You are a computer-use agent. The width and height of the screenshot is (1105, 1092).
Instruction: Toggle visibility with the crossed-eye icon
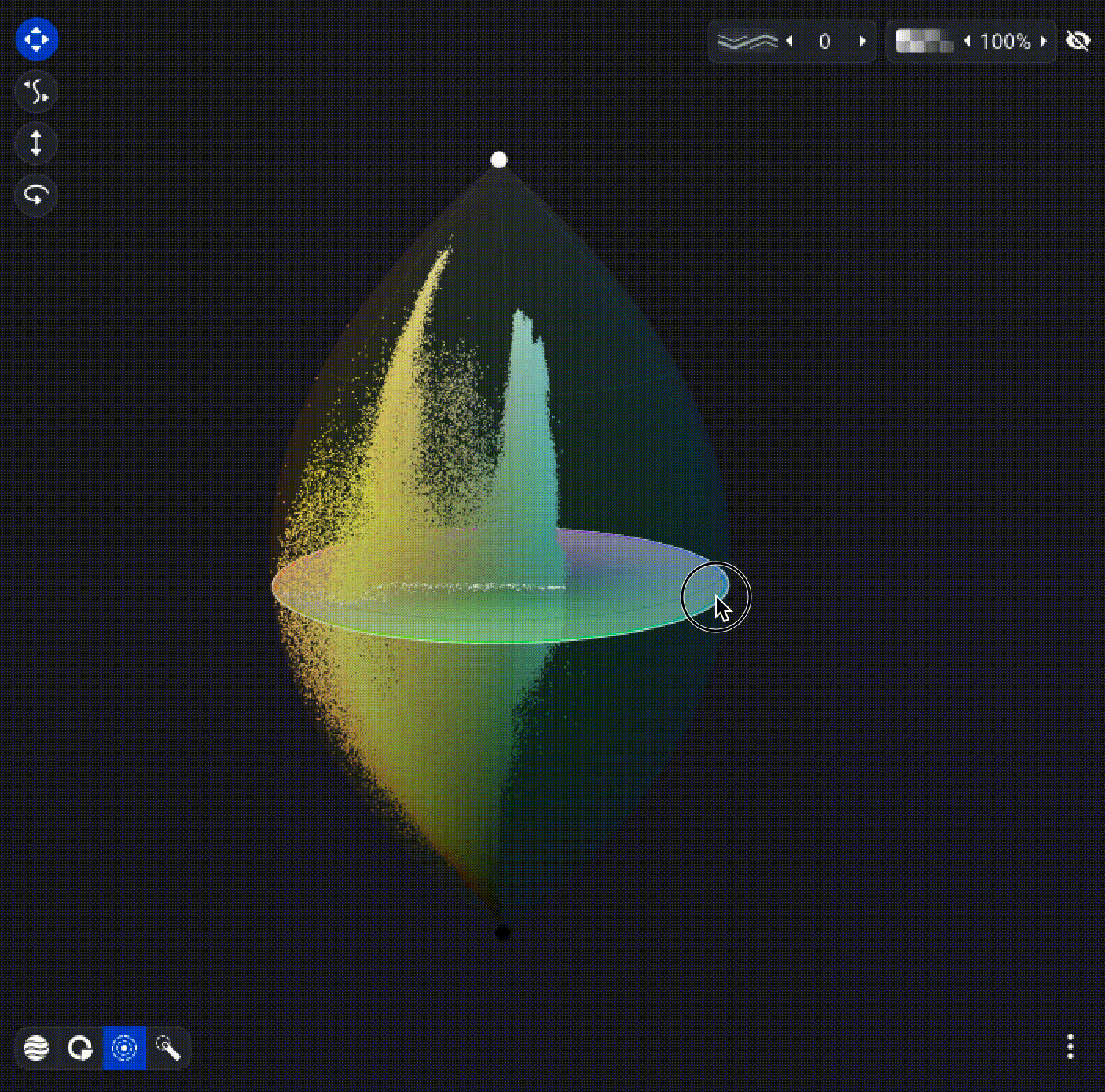click(1077, 41)
